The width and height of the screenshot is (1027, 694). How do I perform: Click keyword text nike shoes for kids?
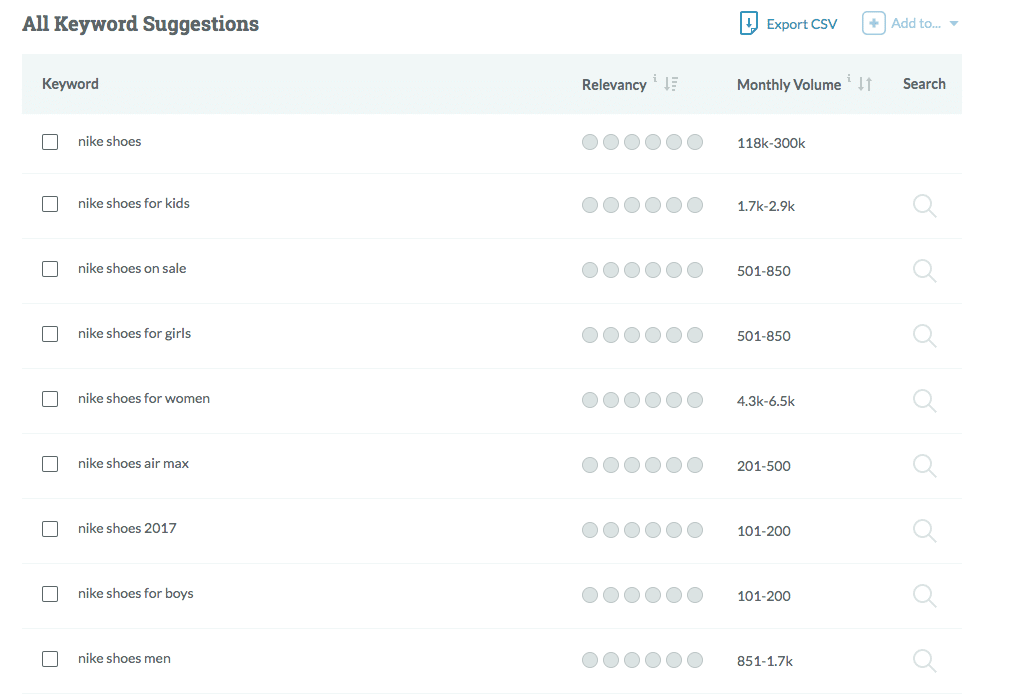[134, 204]
